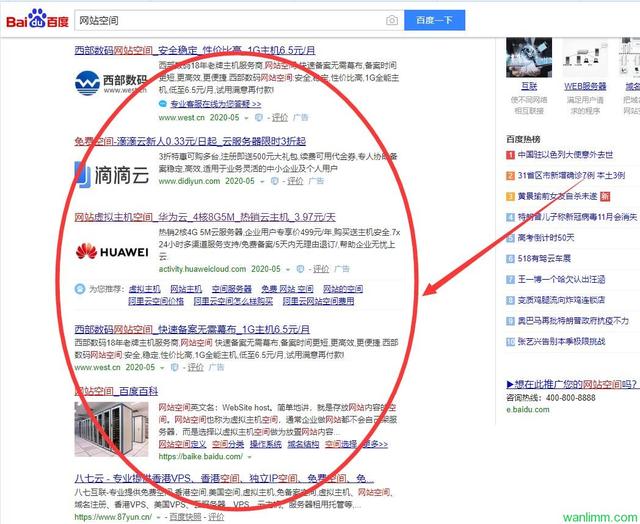This screenshot has width=640, height=524.
Task: Open hot topic 高考倒计时50天
Action: pyautogui.click(x=546, y=238)
